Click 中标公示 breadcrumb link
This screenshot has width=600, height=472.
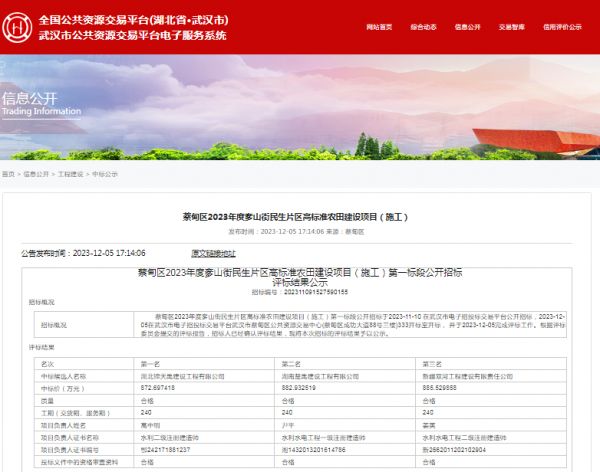(105, 174)
